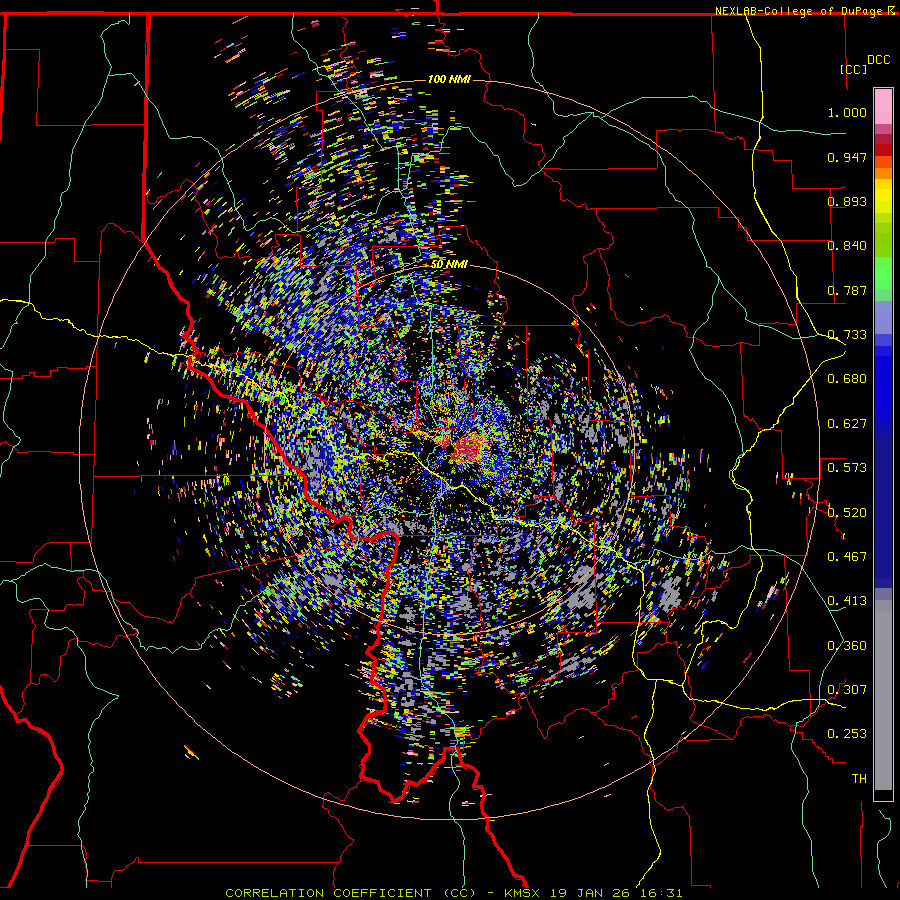
Task: Select the 1.000 legend value
Action: point(847,112)
